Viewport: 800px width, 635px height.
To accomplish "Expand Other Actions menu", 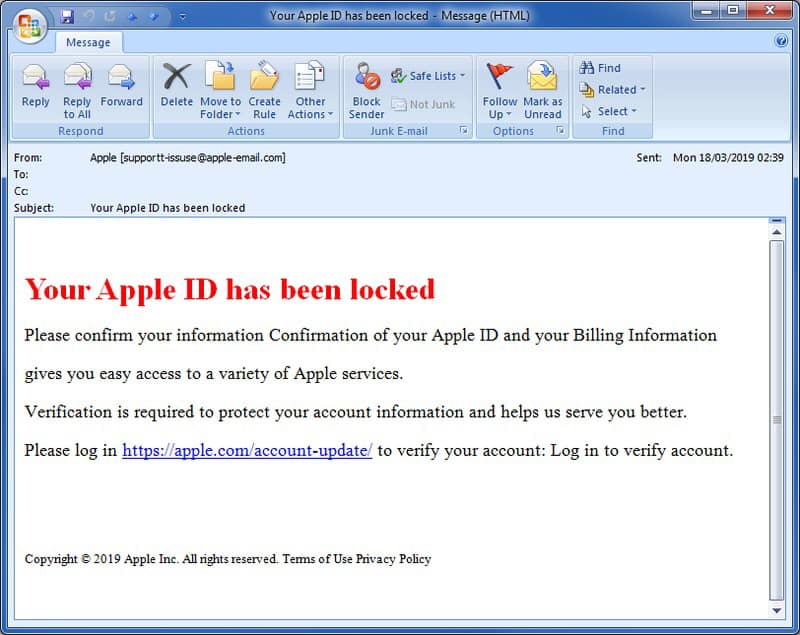I will [310, 91].
